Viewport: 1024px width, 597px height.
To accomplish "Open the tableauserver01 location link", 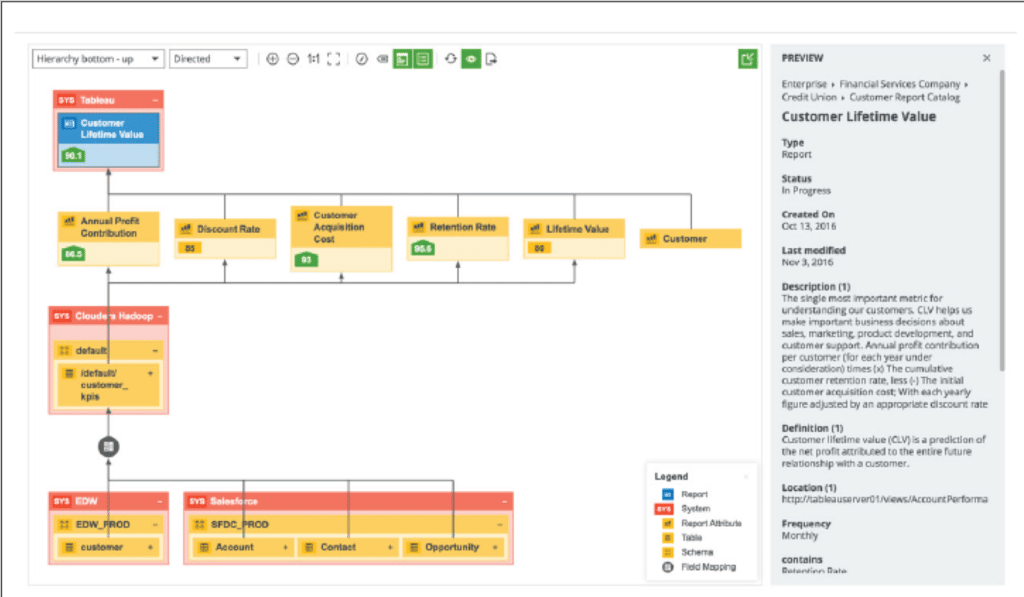I will click(884, 499).
